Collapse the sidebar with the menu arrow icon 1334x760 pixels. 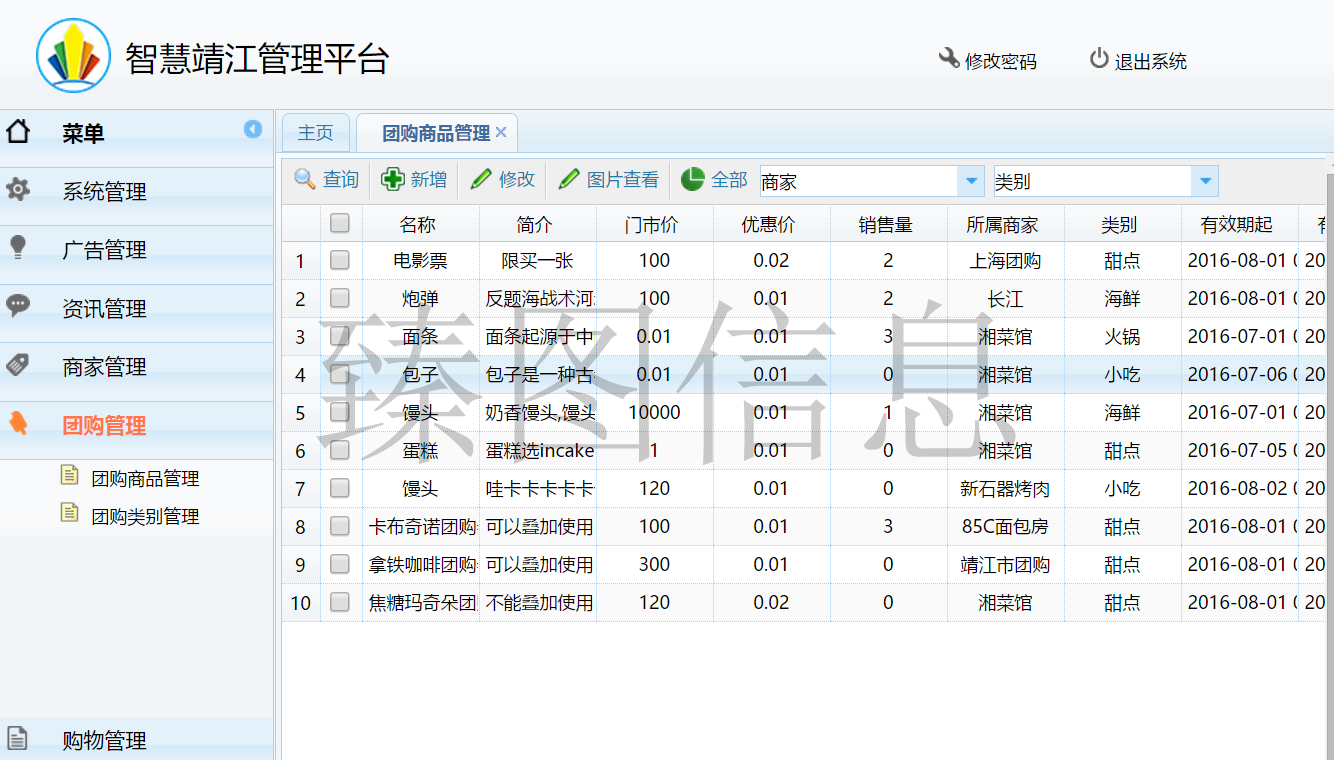253,129
